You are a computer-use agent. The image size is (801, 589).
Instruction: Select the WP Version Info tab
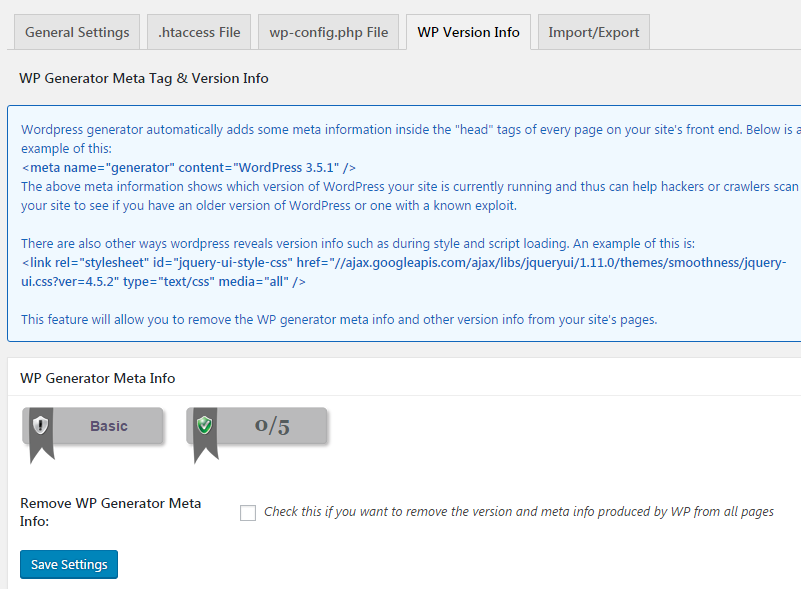468,32
